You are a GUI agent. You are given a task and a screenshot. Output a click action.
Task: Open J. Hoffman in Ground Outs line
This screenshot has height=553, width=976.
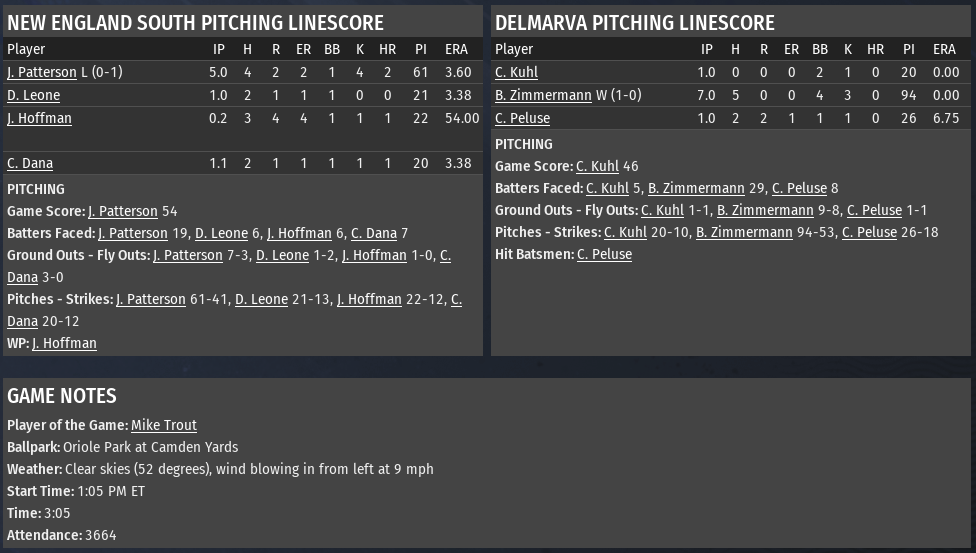[x=374, y=255]
